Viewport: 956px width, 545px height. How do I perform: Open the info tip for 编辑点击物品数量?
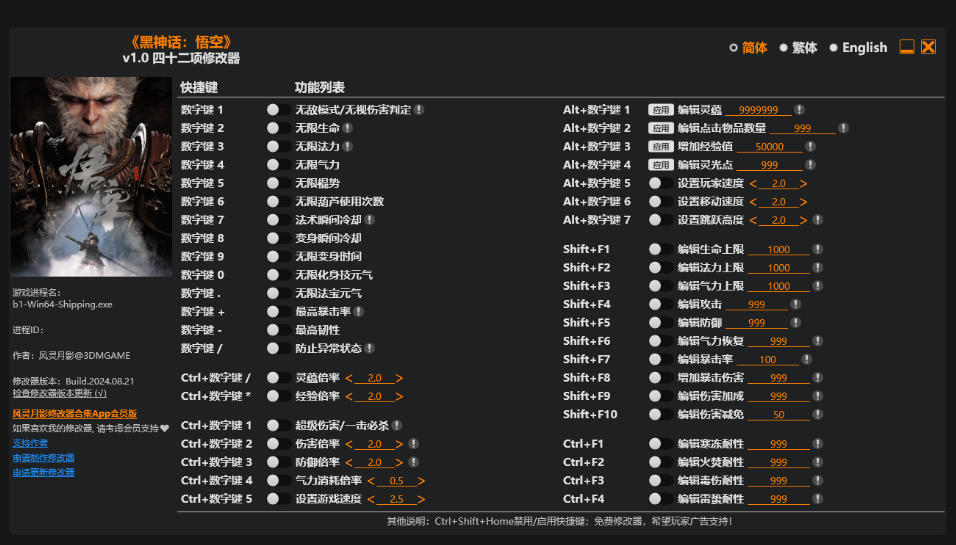click(x=843, y=128)
